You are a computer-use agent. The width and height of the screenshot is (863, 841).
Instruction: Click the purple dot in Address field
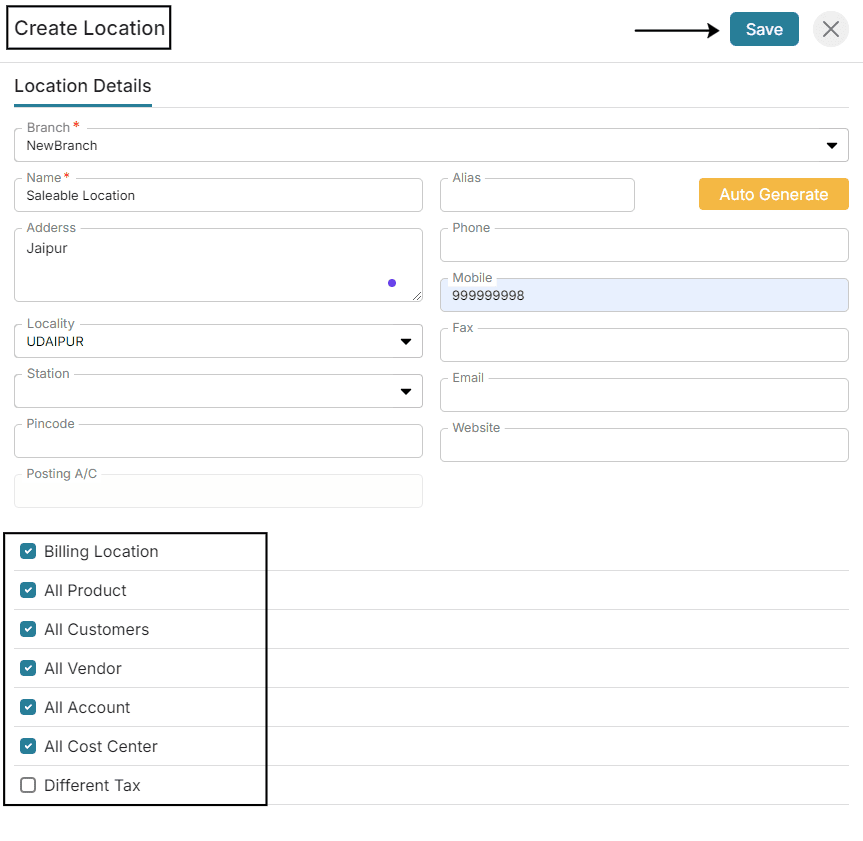pos(392,283)
